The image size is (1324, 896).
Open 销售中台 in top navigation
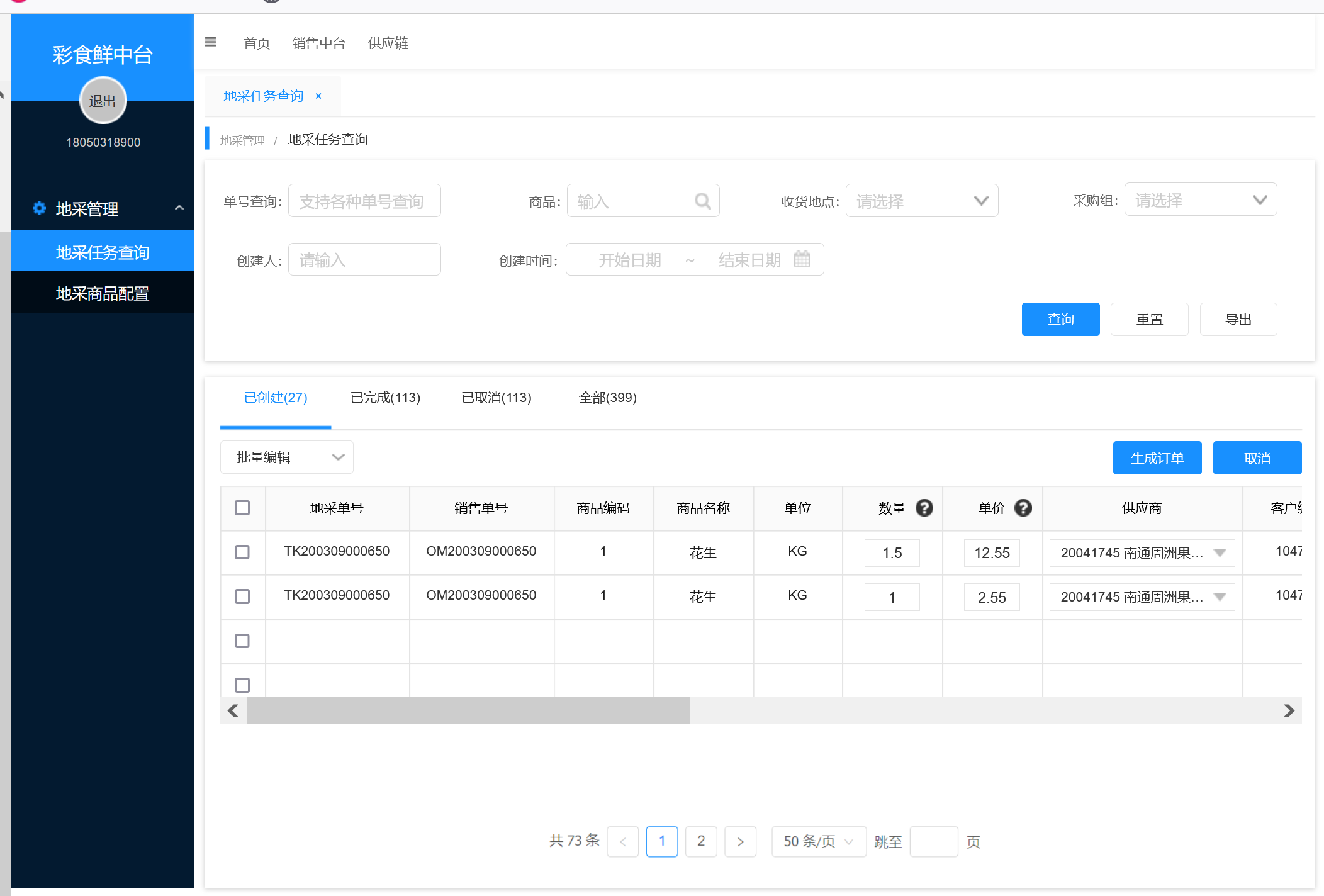pos(319,43)
